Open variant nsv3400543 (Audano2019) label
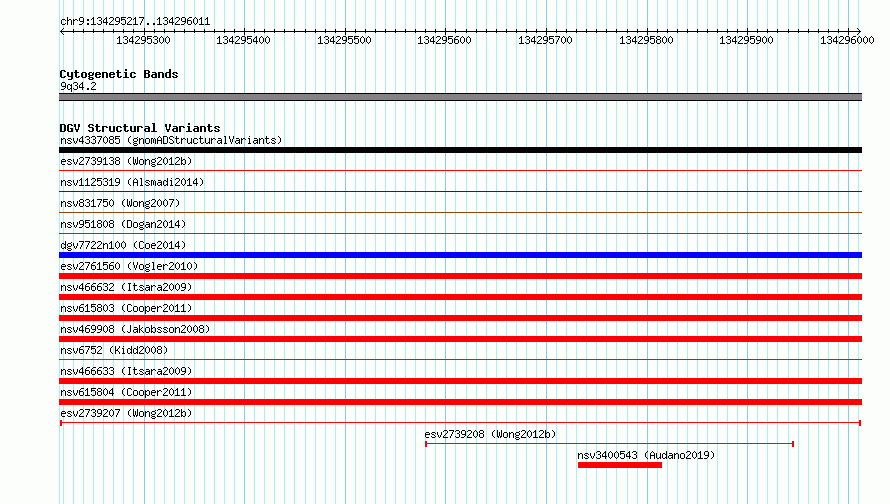 pos(646,455)
